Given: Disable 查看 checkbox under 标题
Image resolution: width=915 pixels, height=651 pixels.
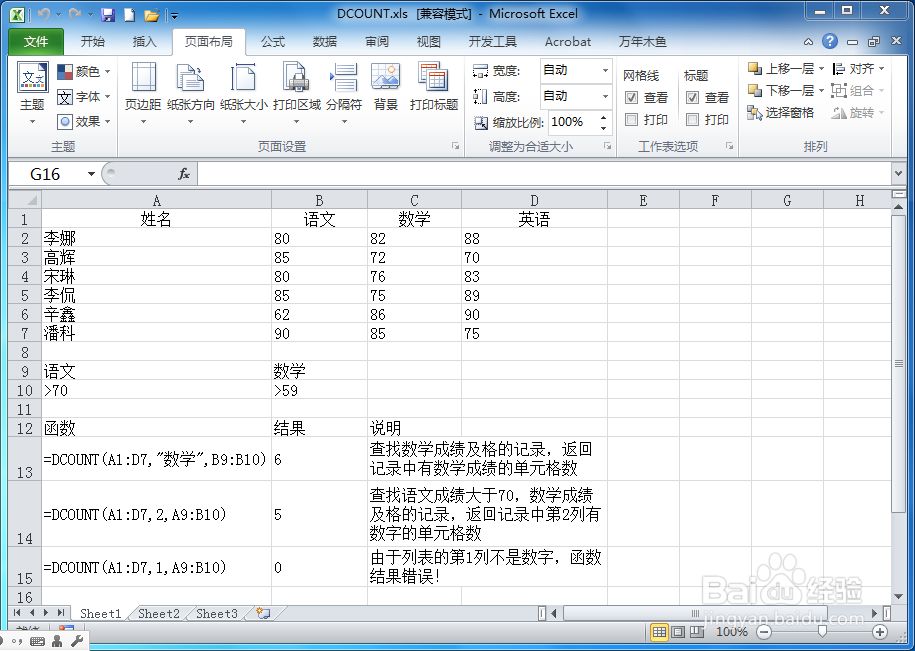Looking at the screenshot, I should pos(692,98).
